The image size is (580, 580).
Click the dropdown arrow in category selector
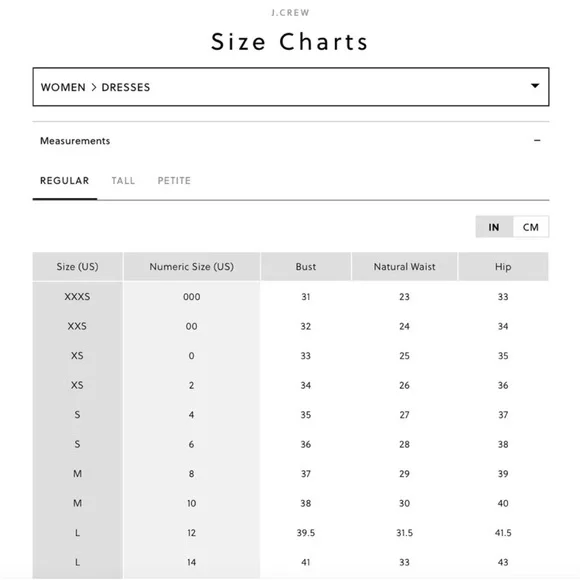(x=535, y=86)
